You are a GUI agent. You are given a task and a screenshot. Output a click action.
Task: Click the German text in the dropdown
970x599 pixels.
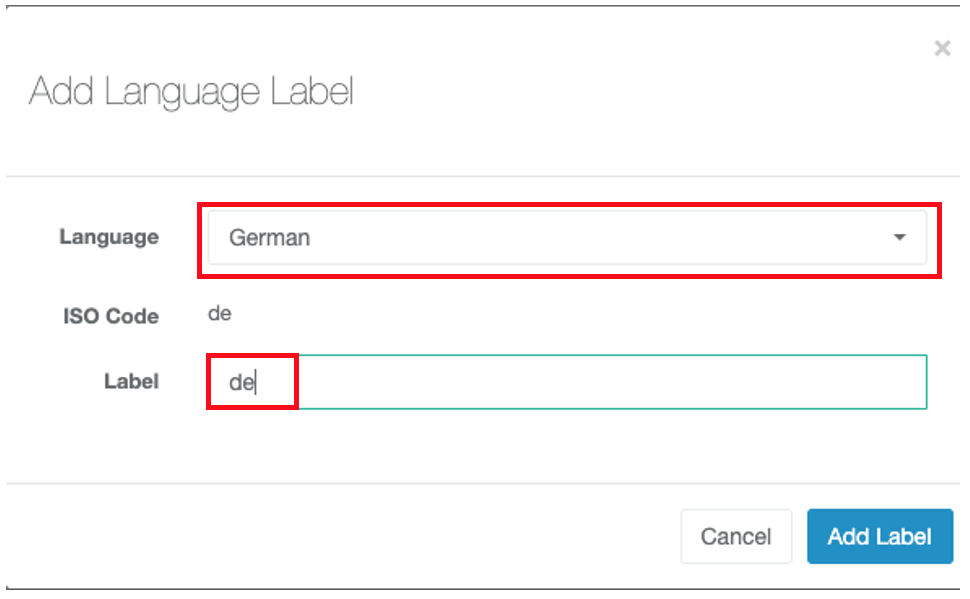269,238
